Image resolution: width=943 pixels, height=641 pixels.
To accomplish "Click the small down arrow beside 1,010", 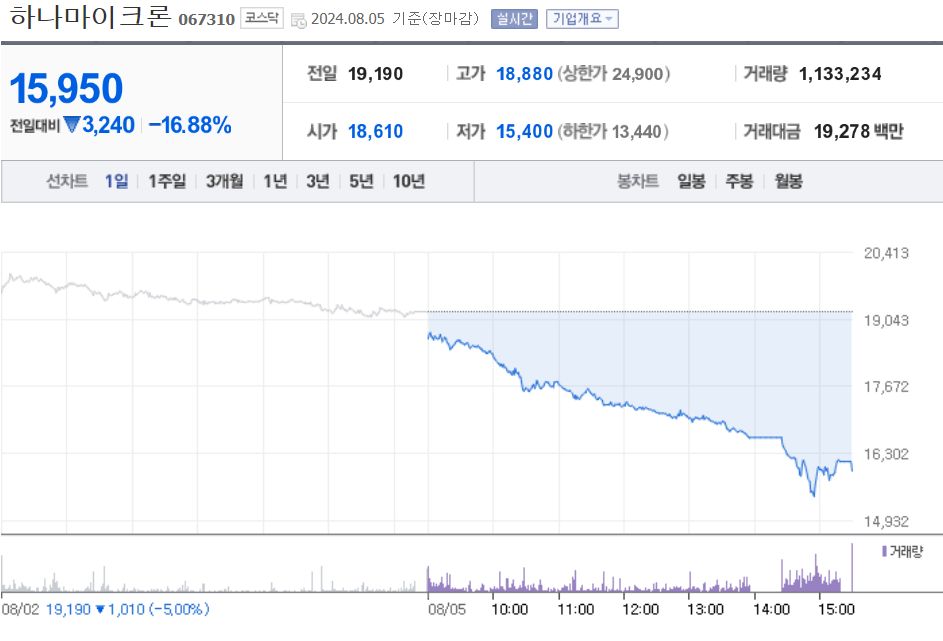I will click(100, 609).
